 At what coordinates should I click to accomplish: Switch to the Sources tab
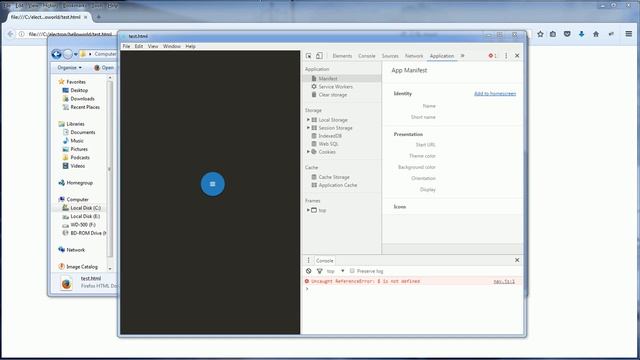click(x=390, y=56)
